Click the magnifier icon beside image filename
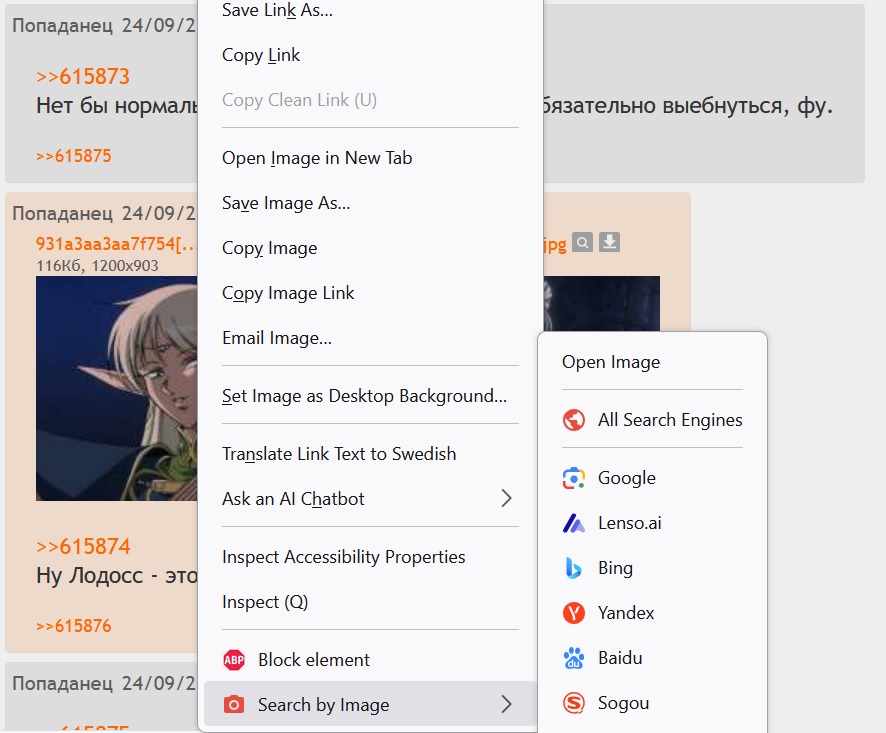 tap(582, 242)
